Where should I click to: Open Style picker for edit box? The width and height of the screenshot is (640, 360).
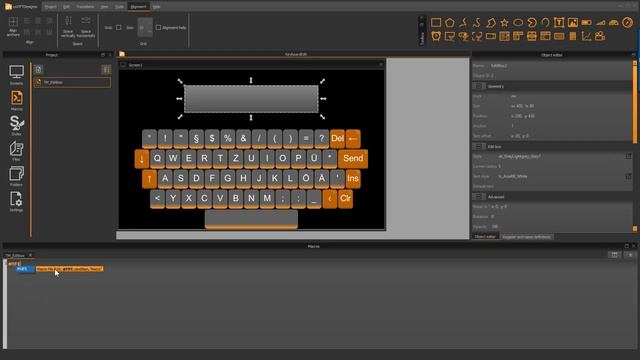629,156
